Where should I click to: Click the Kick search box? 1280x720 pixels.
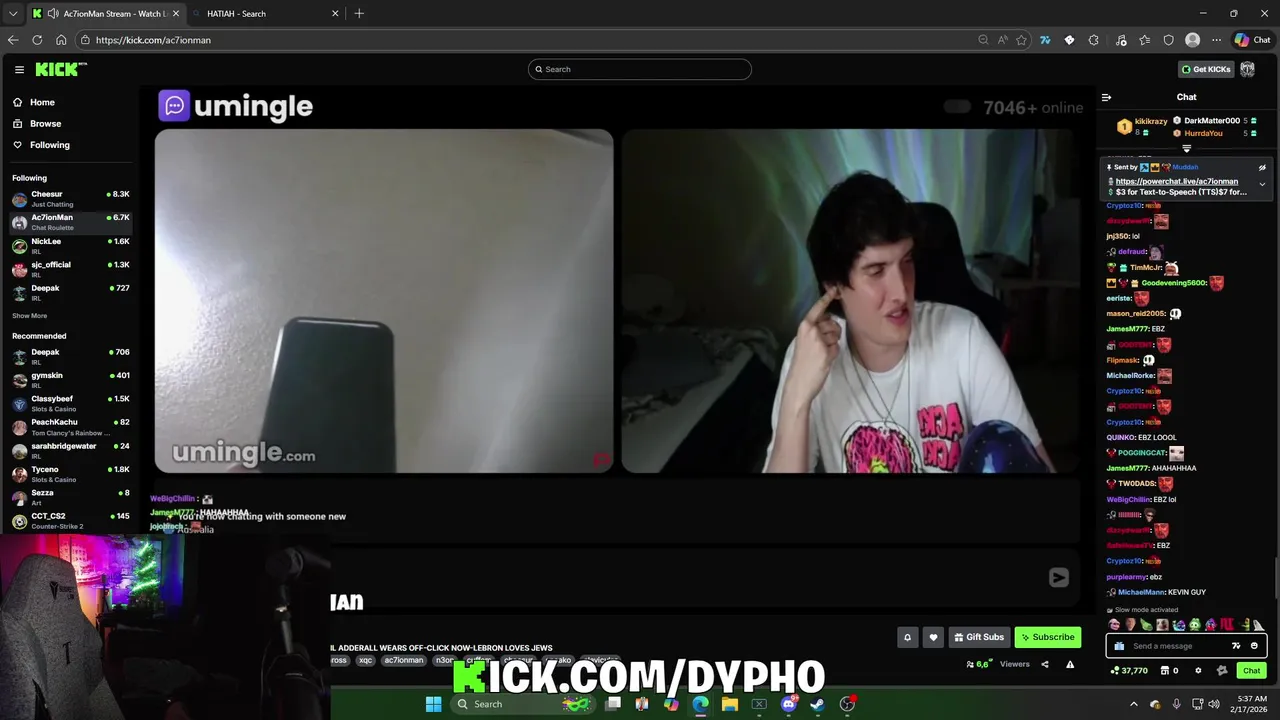(640, 69)
